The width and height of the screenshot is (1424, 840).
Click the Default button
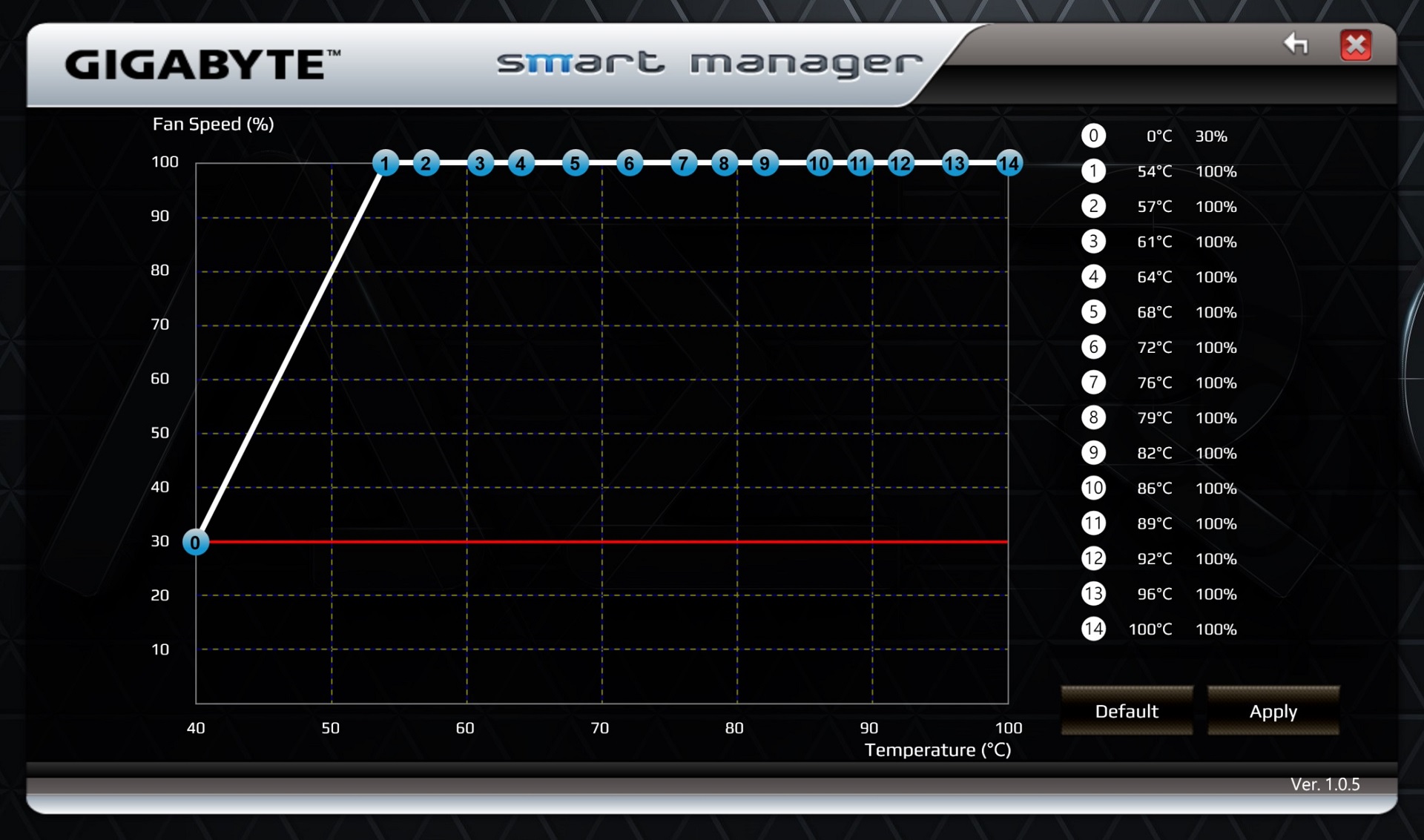tap(1127, 711)
